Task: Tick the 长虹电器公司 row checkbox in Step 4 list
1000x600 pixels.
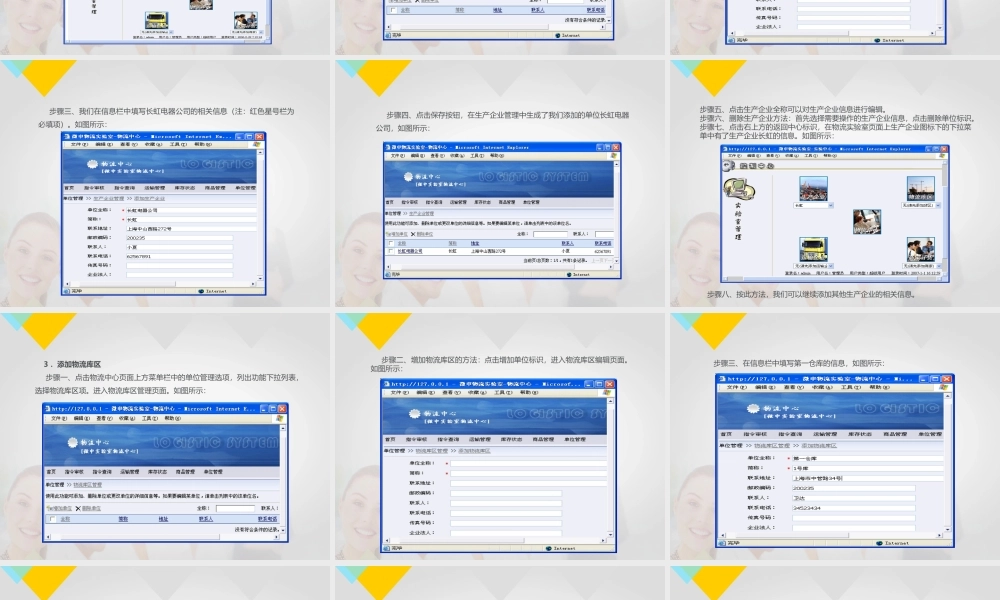Action: click(391, 251)
